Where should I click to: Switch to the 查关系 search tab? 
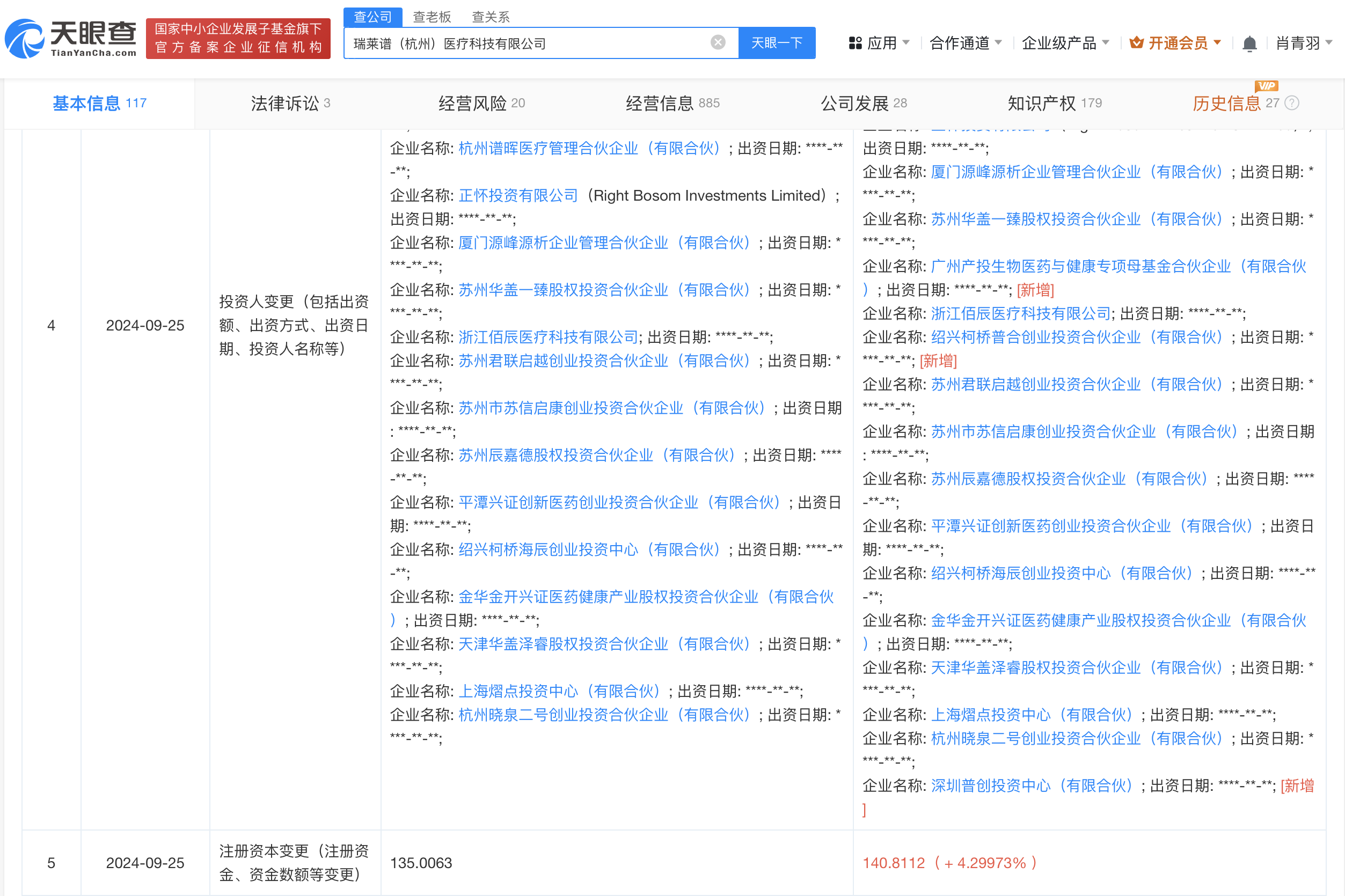coord(491,17)
